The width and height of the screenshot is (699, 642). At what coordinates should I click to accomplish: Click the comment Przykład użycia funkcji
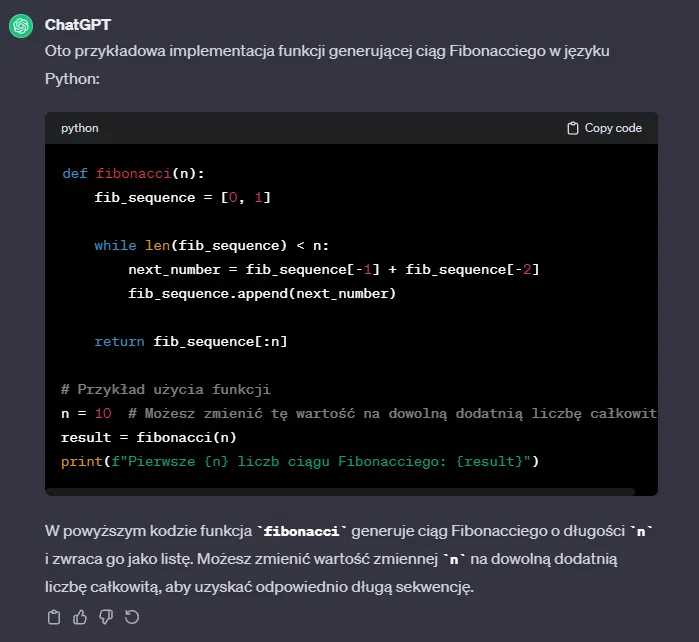tap(165, 389)
